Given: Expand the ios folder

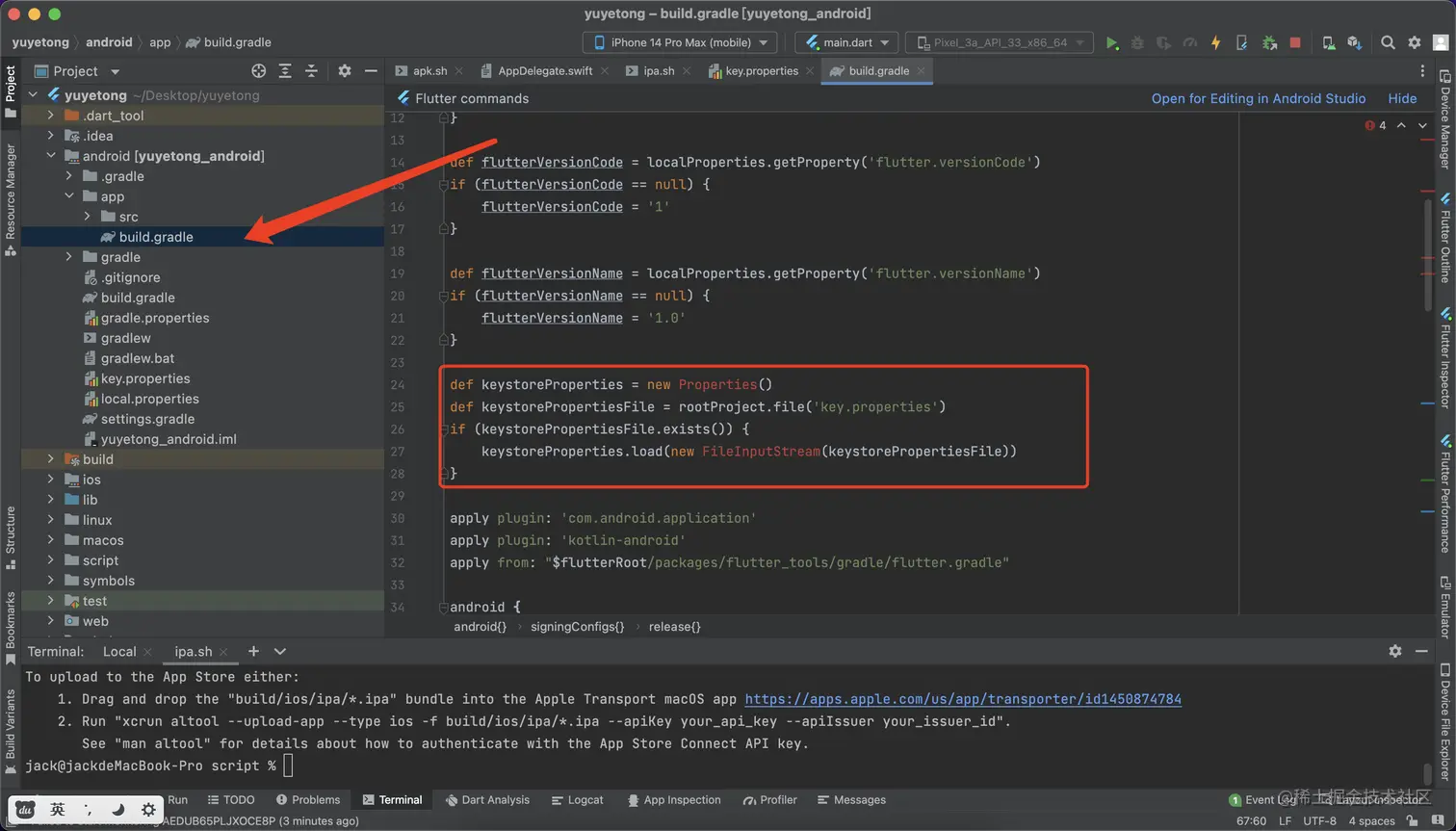Looking at the screenshot, I should [51, 480].
